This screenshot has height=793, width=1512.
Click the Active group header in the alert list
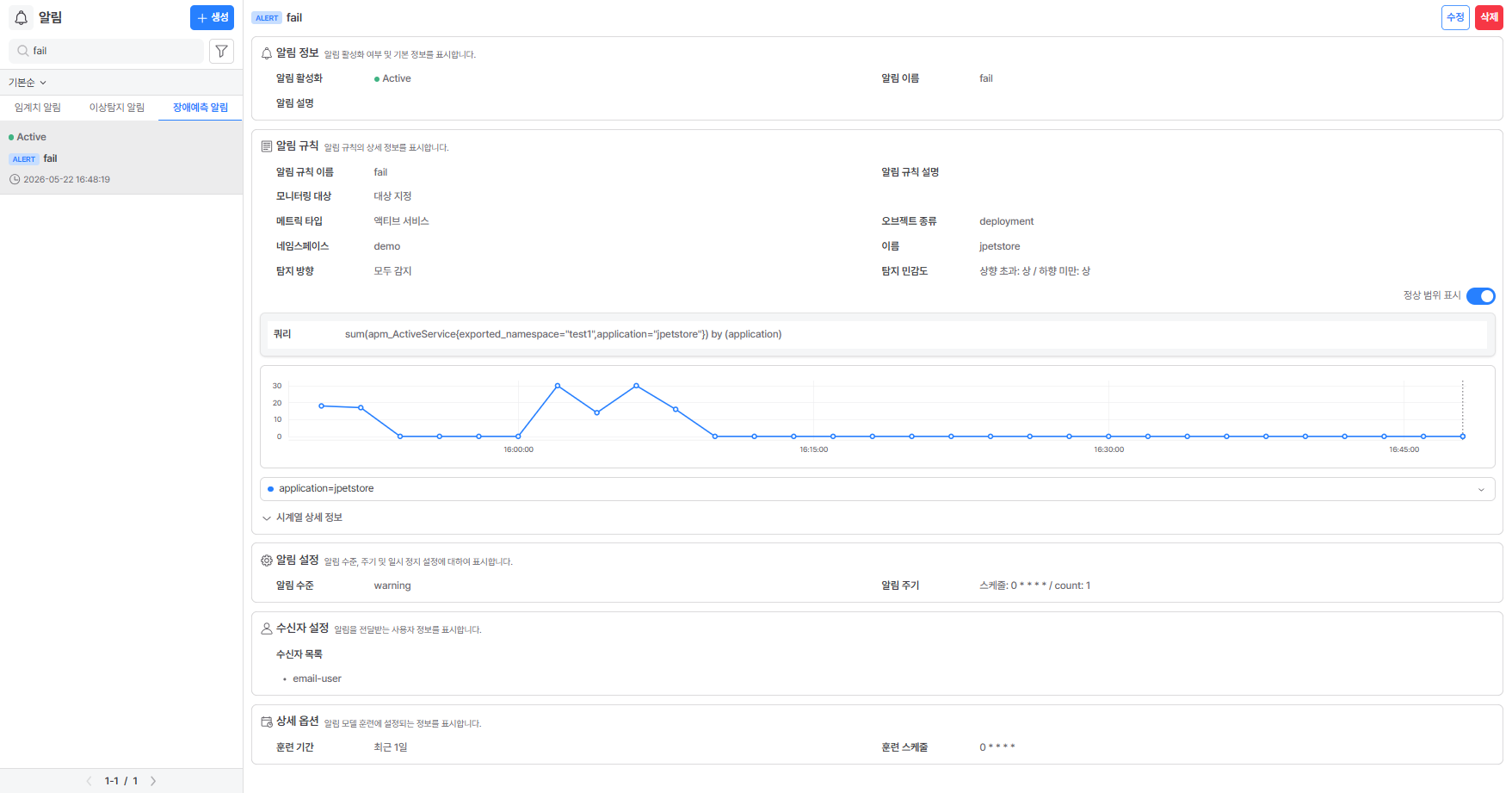(28, 137)
